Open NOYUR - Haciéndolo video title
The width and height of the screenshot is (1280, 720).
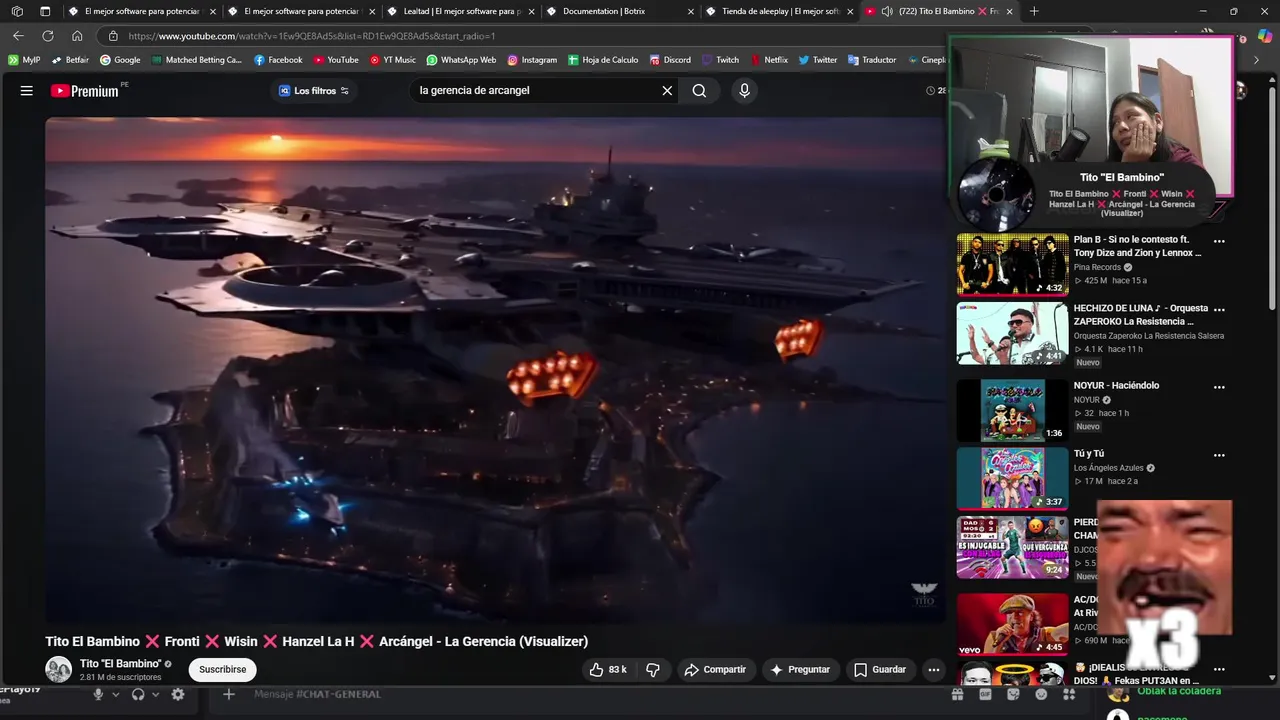click(x=1116, y=385)
